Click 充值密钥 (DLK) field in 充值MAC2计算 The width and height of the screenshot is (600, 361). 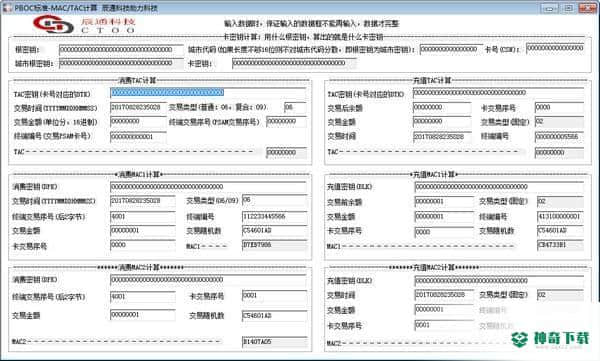pyautogui.click(x=499, y=281)
